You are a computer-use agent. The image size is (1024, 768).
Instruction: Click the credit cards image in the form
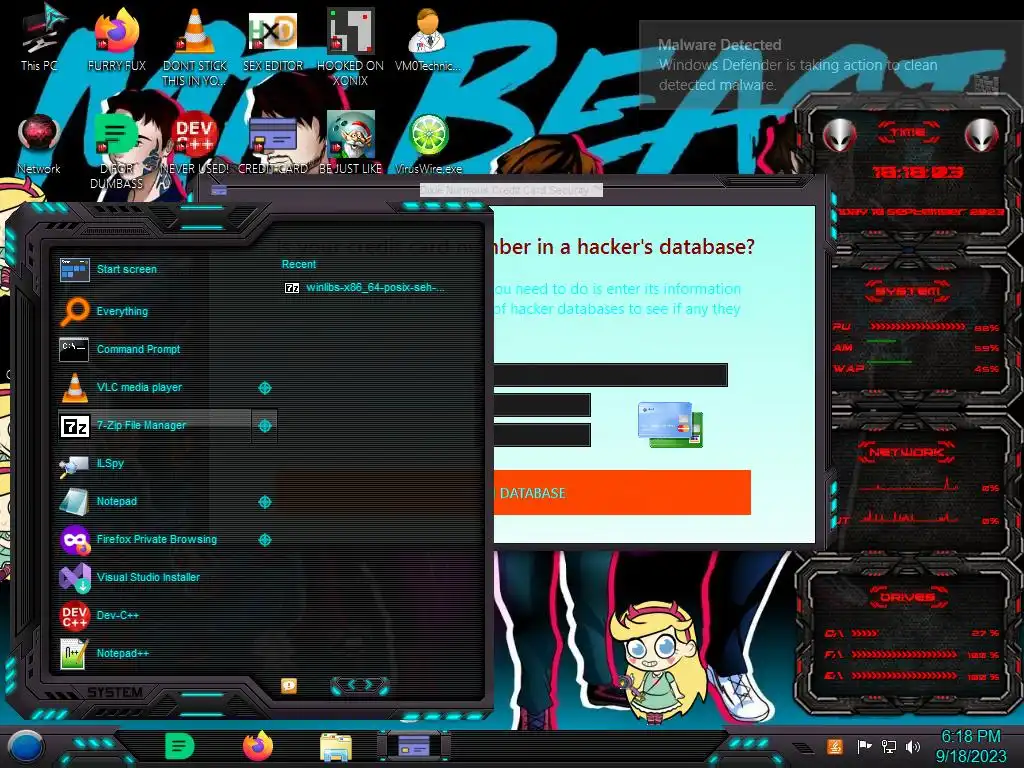pos(670,424)
